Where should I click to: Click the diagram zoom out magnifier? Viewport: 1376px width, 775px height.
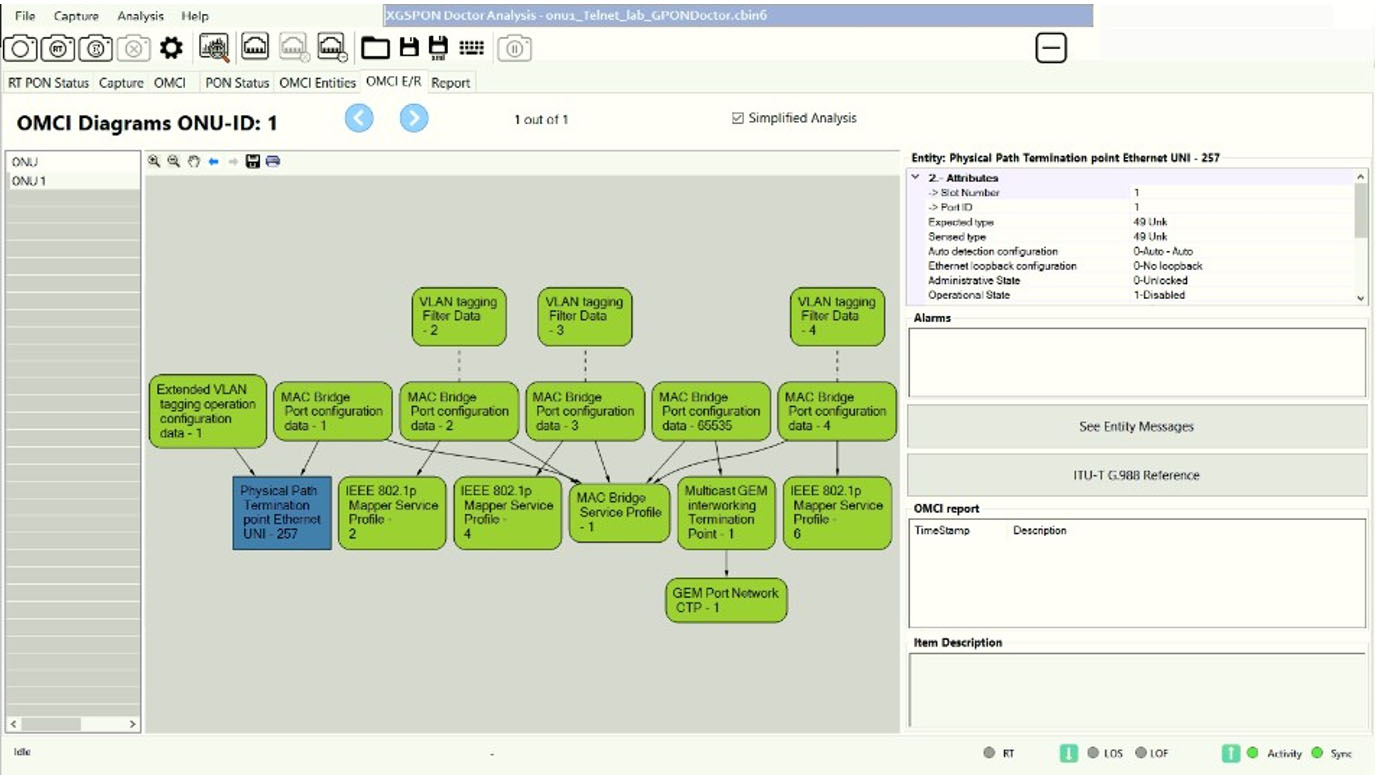point(174,161)
